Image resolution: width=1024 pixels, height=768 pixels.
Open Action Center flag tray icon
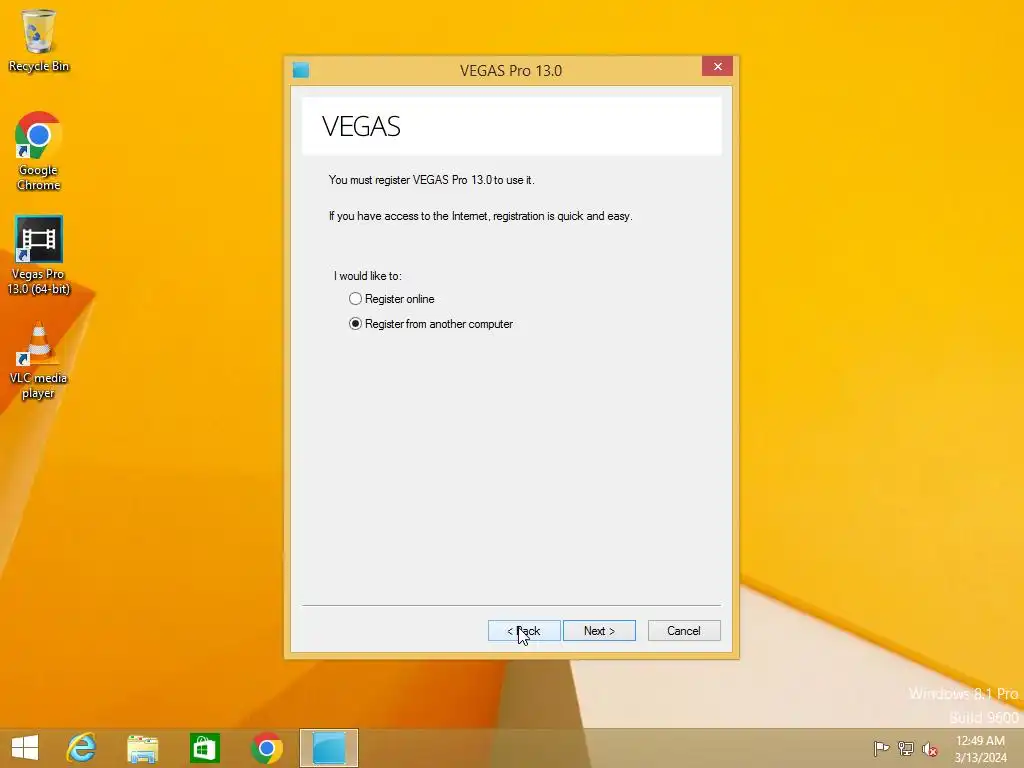[881, 748]
